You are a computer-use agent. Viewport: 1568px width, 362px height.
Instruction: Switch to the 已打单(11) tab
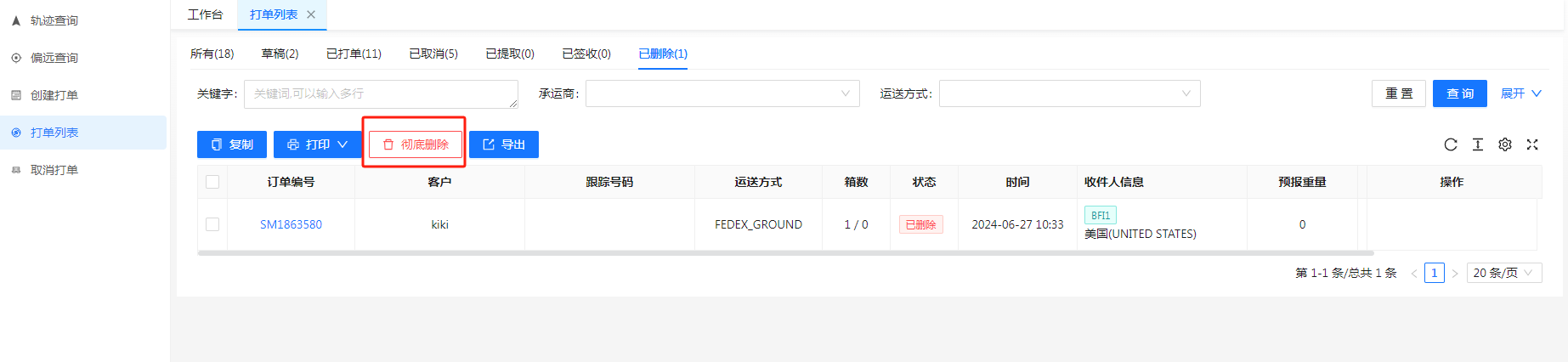click(x=354, y=54)
